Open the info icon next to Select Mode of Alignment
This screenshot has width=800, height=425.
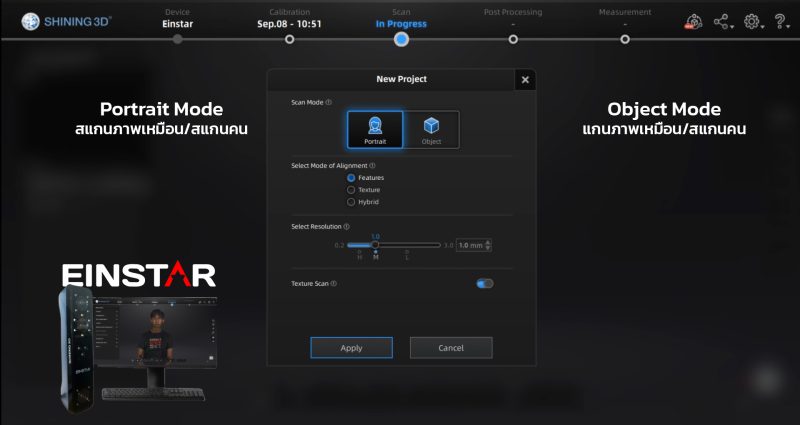click(372, 165)
